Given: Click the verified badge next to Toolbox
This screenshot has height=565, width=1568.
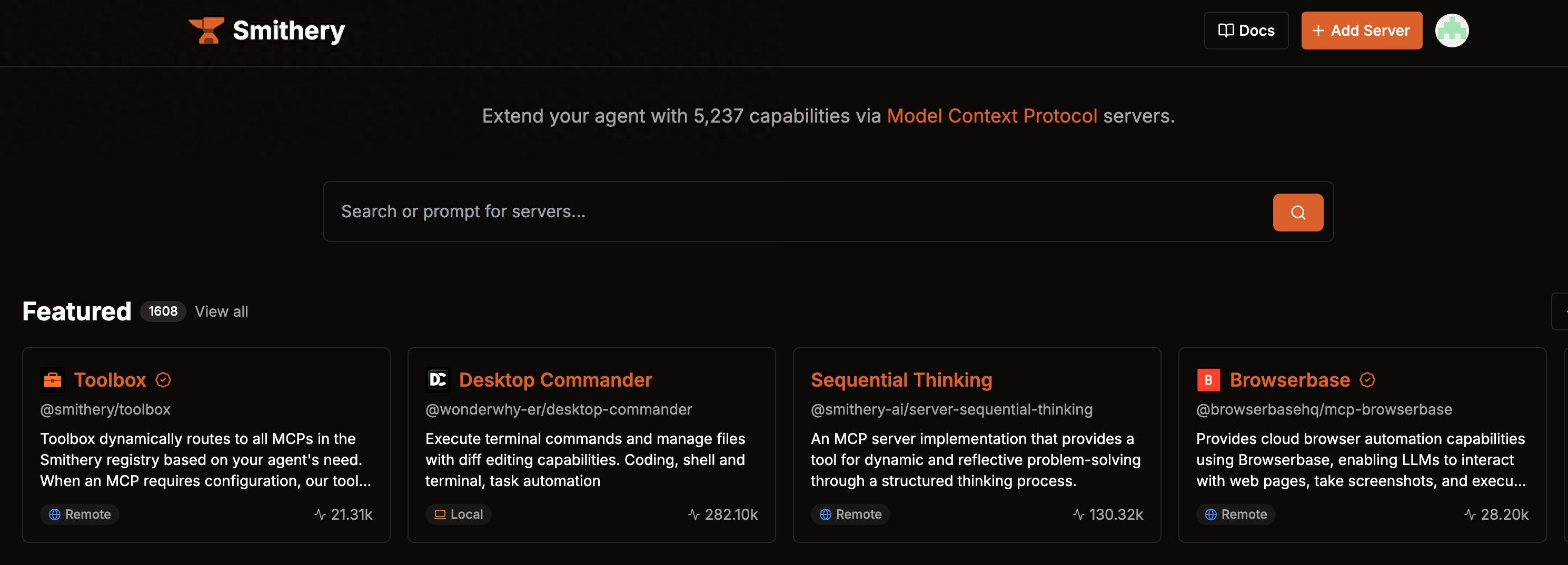Looking at the screenshot, I should click(163, 380).
